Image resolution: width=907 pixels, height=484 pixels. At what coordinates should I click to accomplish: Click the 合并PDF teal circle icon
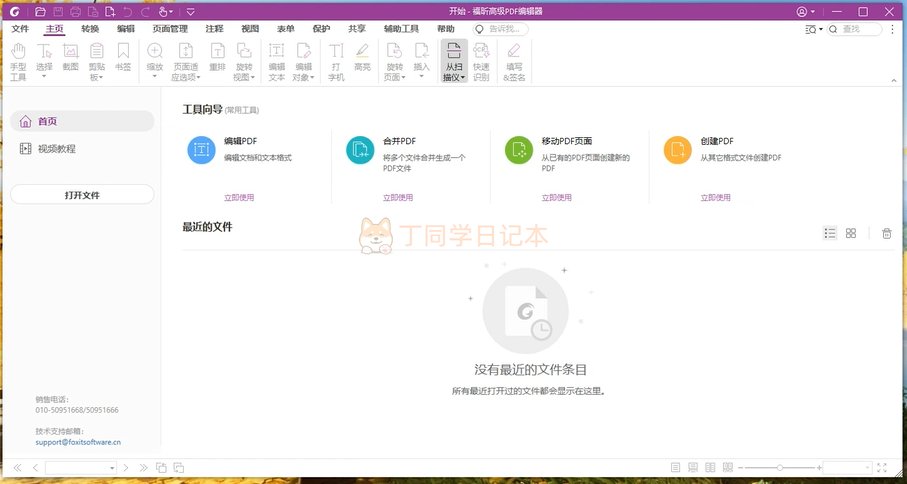point(360,151)
